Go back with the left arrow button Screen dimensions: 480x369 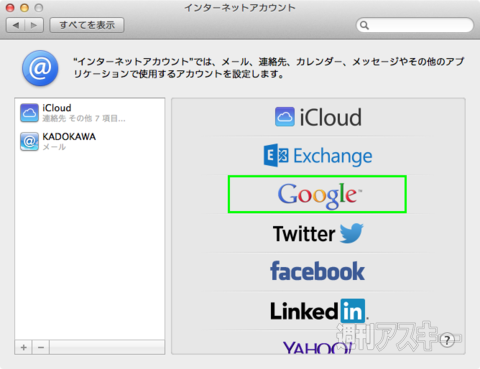(16, 25)
